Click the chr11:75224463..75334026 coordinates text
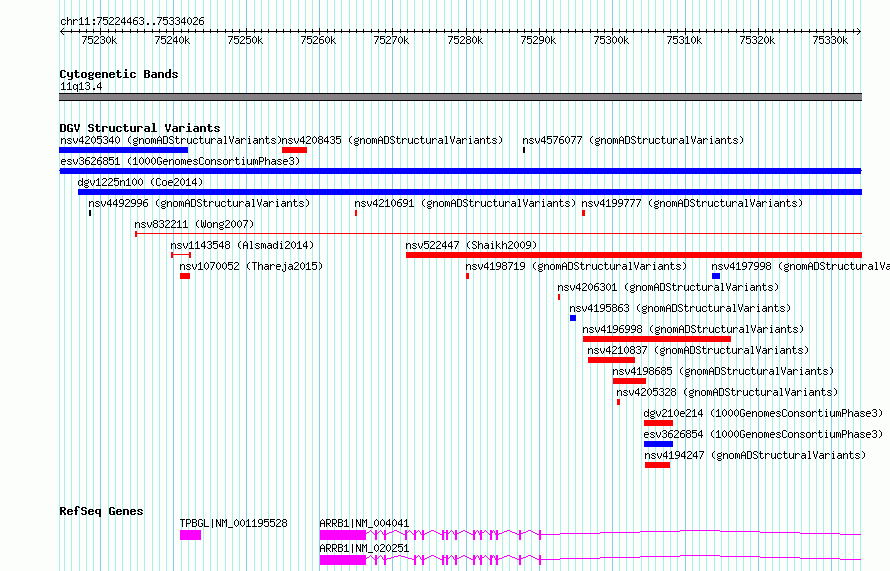890x571 pixels. (x=132, y=22)
